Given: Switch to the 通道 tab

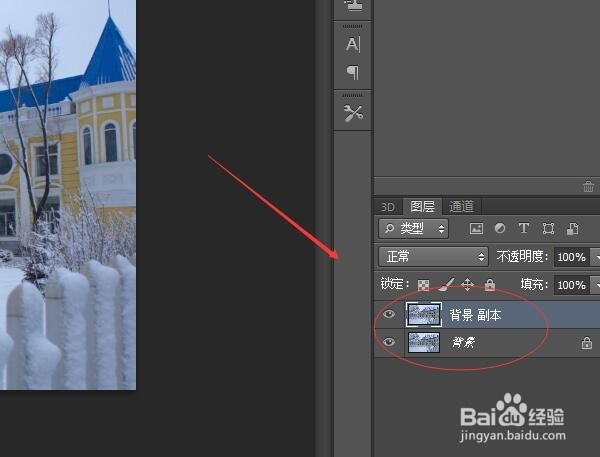Looking at the screenshot, I should [461, 207].
